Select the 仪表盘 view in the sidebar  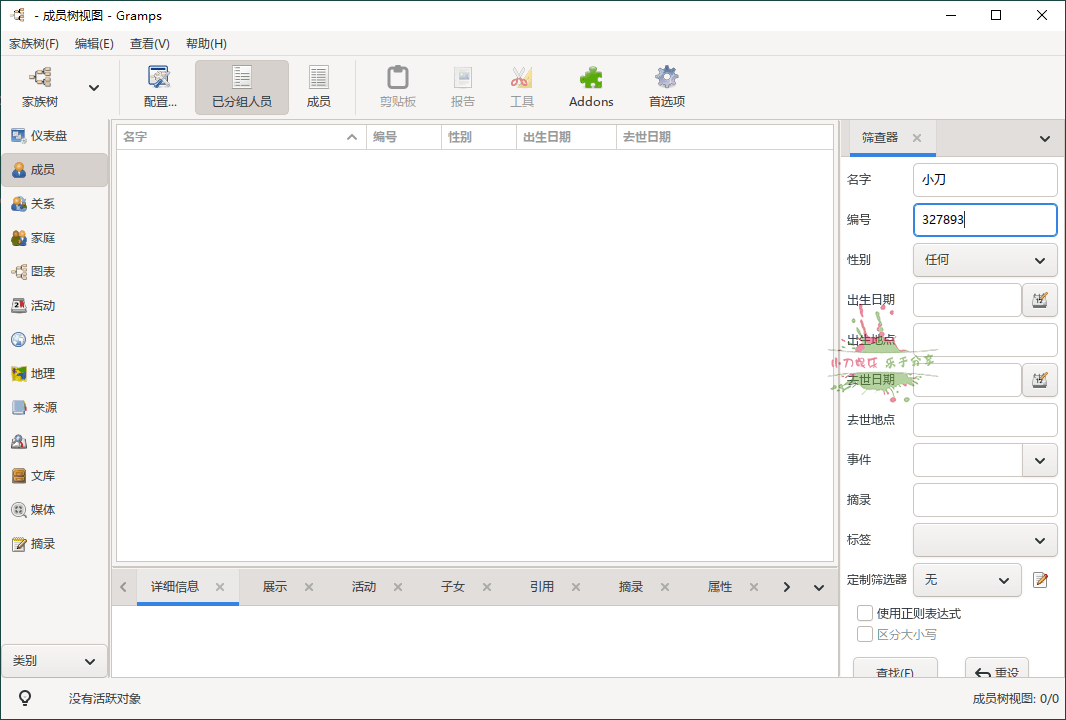48,135
